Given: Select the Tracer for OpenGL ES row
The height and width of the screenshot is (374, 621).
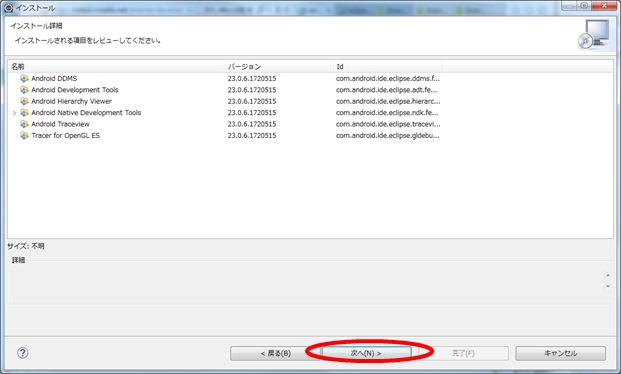Looking at the screenshot, I should tap(310, 135).
